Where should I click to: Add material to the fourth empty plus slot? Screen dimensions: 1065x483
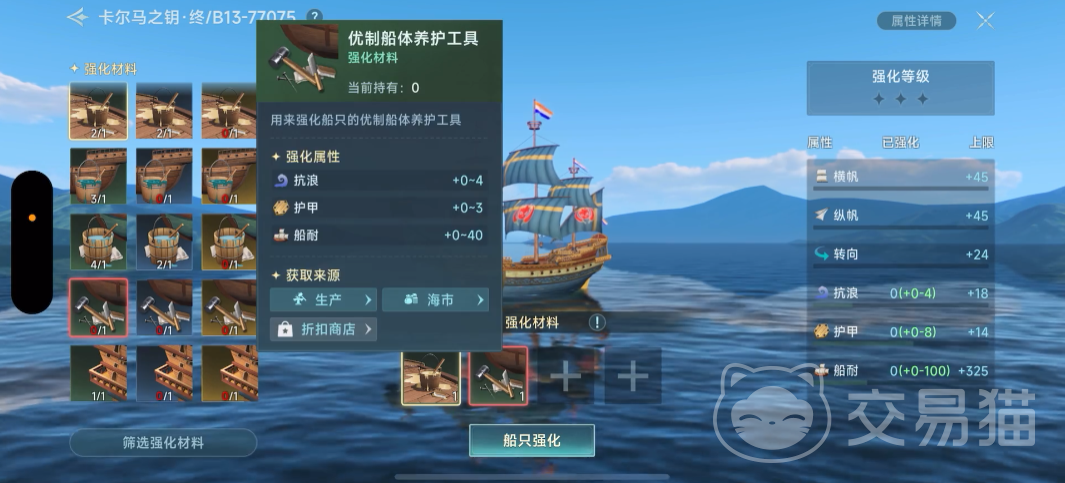[x=632, y=376]
